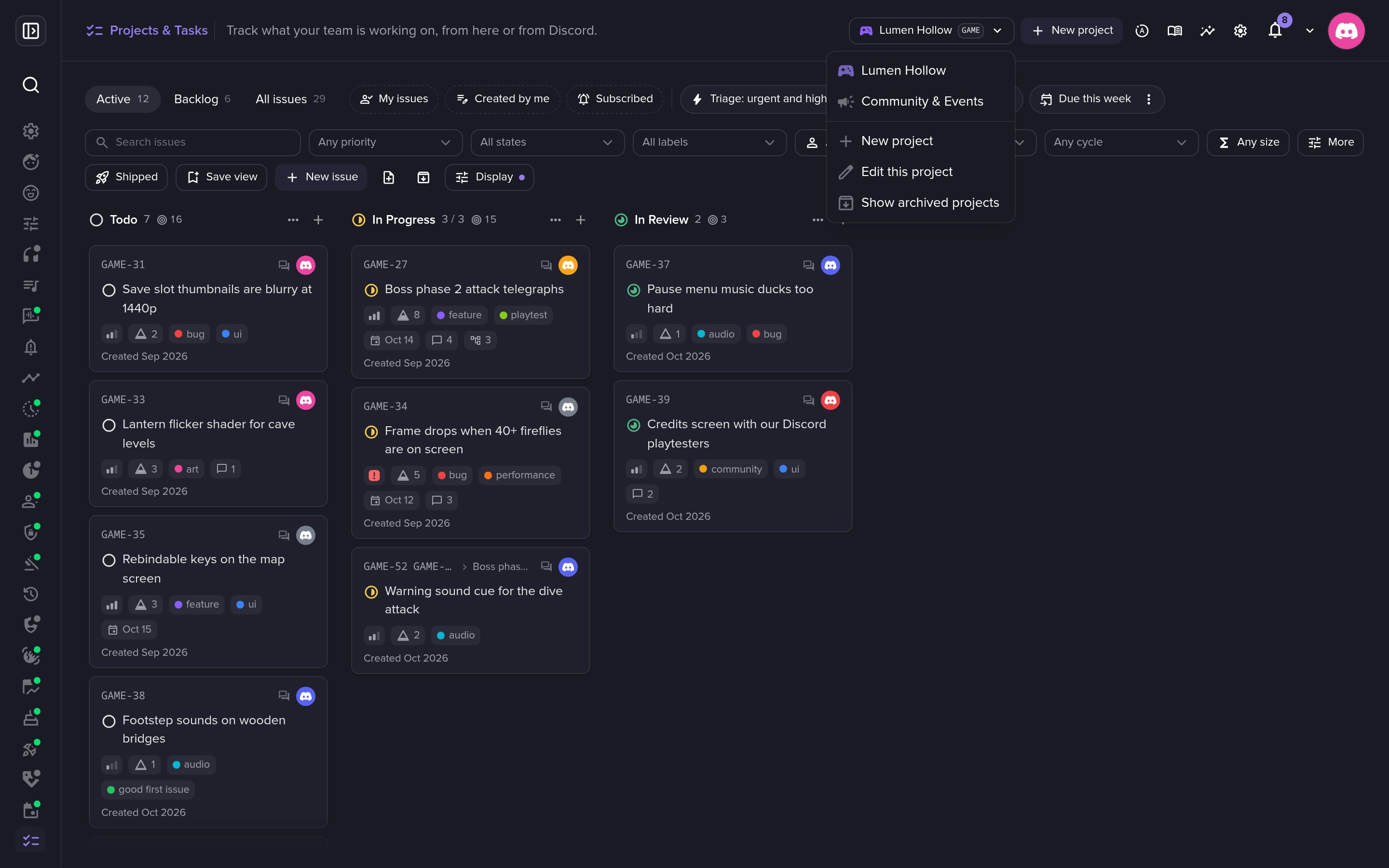Click the status circle for GAME-31
1389x868 pixels.
click(109, 290)
